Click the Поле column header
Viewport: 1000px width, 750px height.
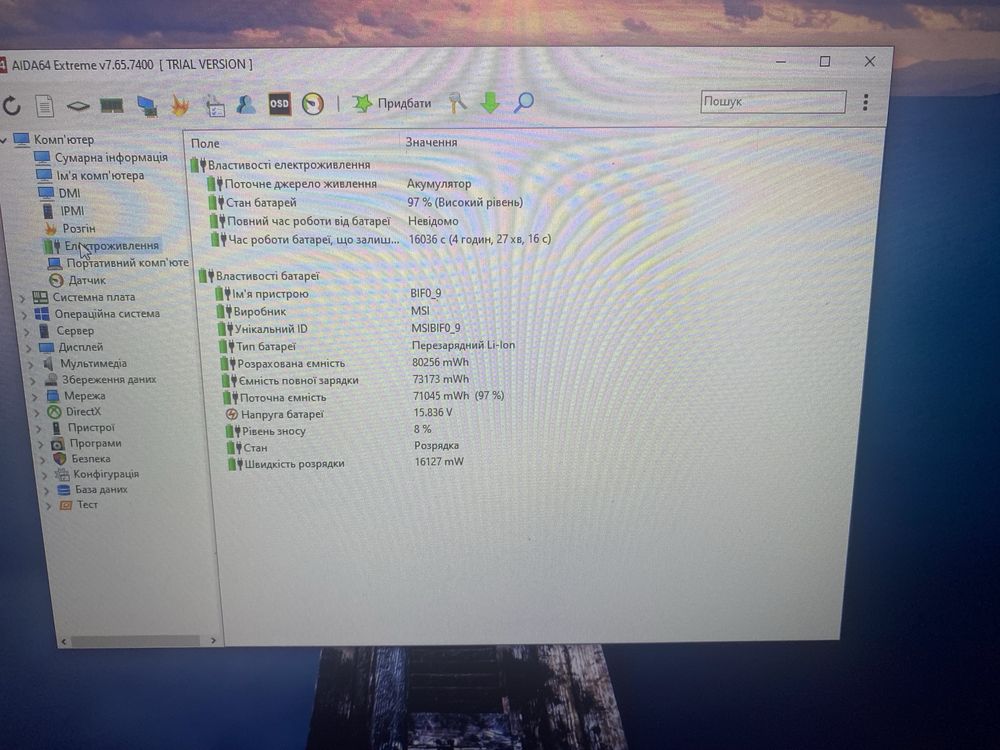coord(205,143)
